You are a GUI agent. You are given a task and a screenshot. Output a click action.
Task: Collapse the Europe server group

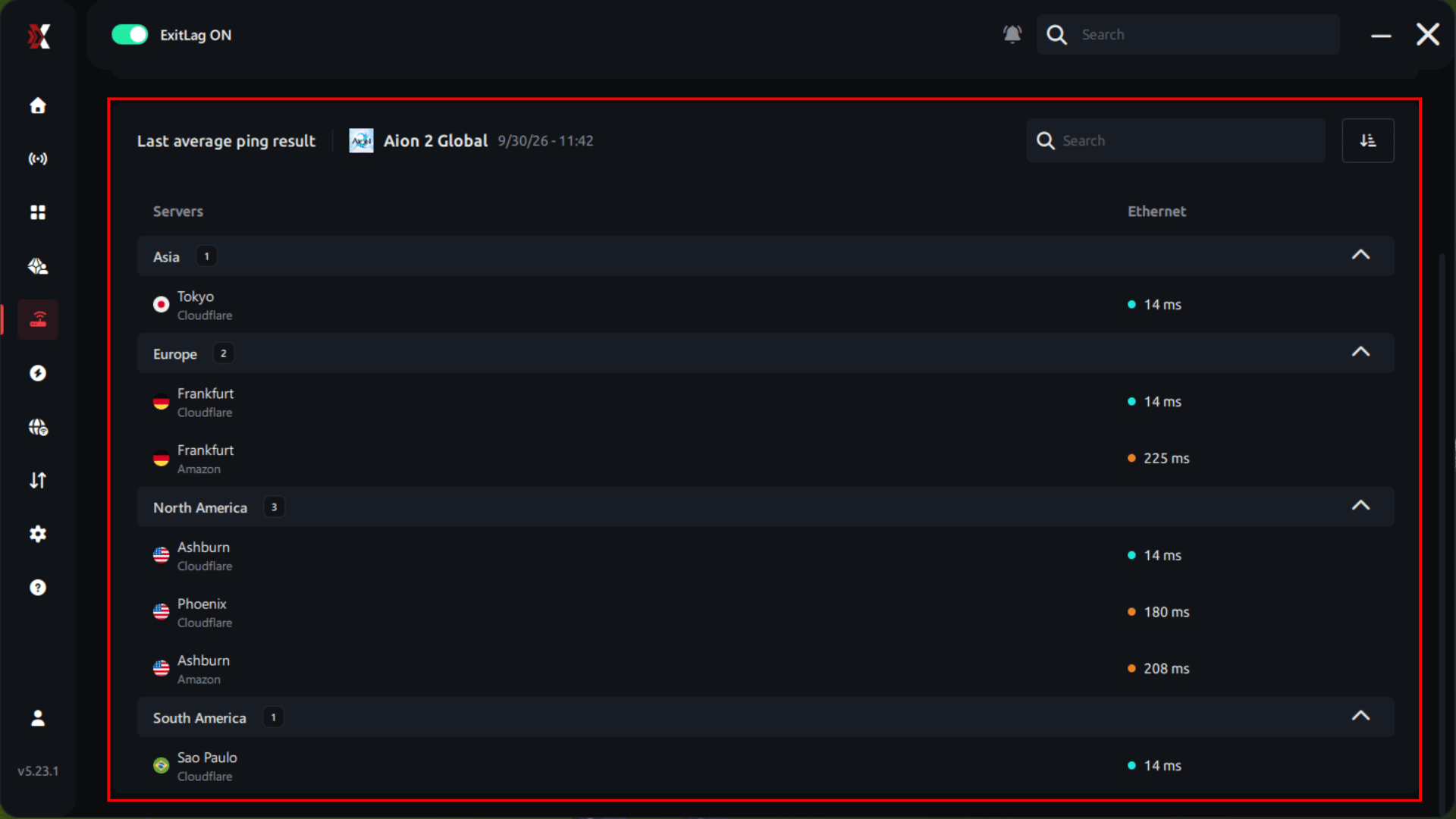pyautogui.click(x=1361, y=353)
